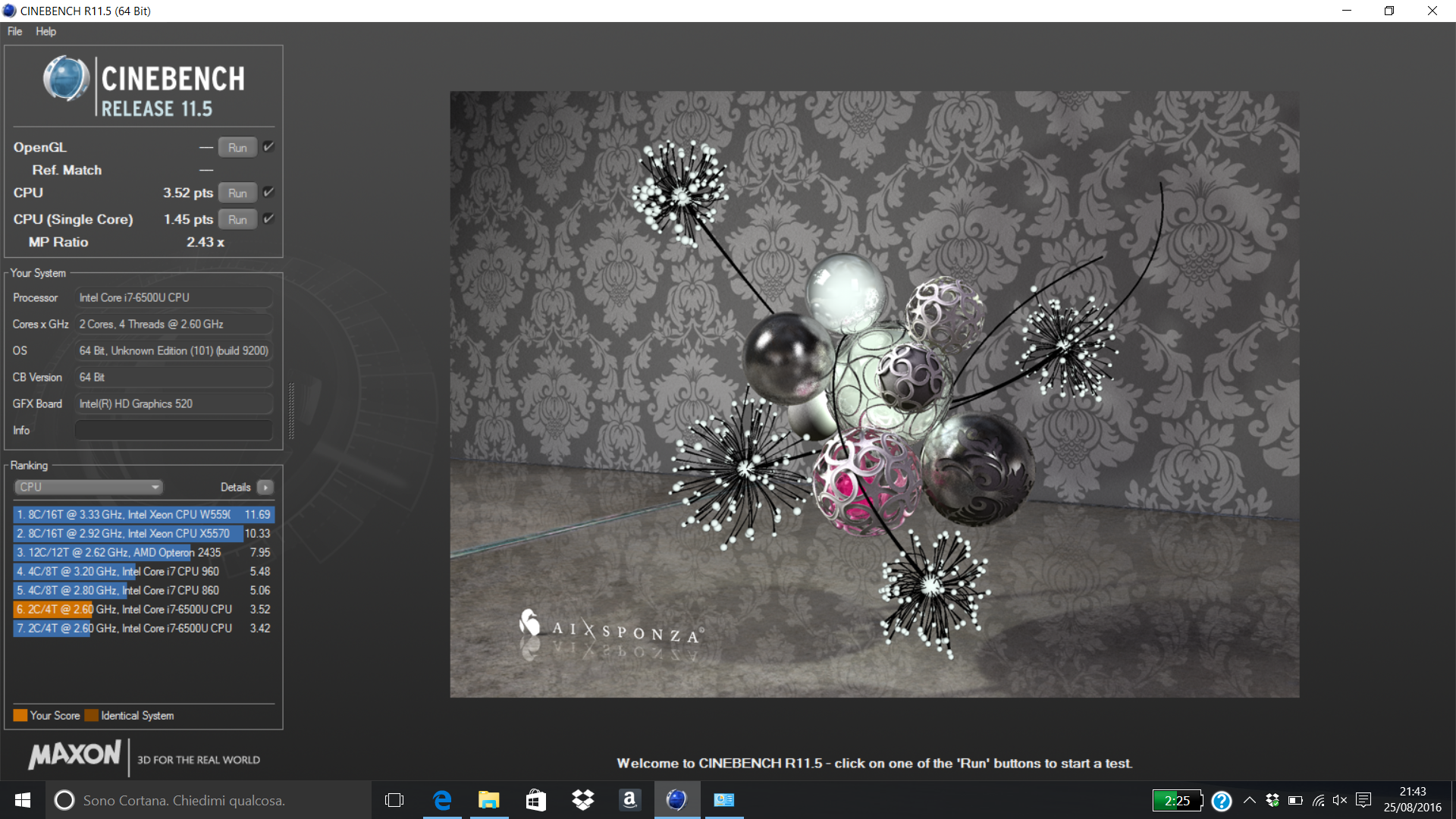Click the Cinebench globe logo icon
The height and width of the screenshot is (819, 1456).
click(x=66, y=79)
